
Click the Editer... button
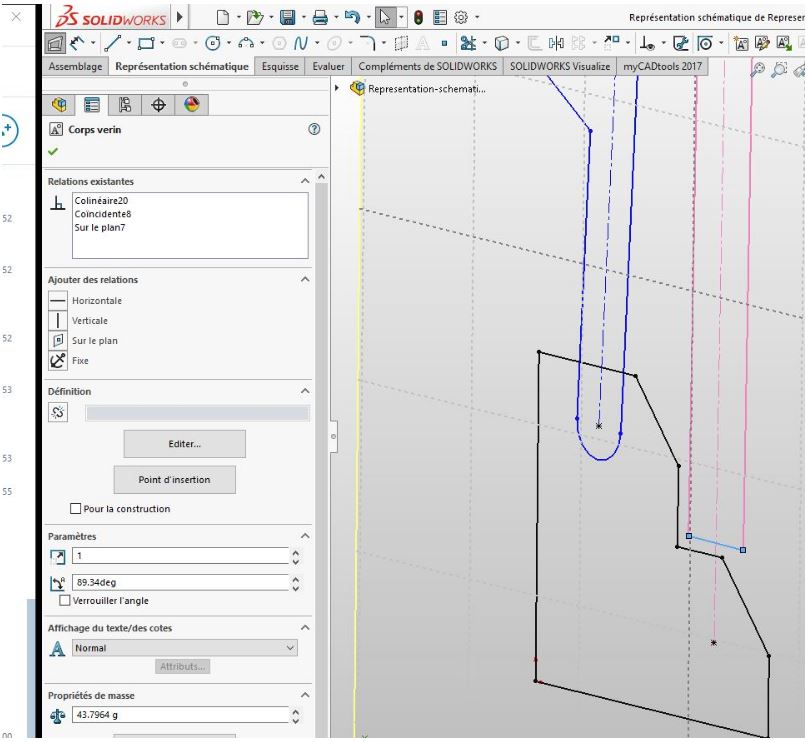click(185, 444)
